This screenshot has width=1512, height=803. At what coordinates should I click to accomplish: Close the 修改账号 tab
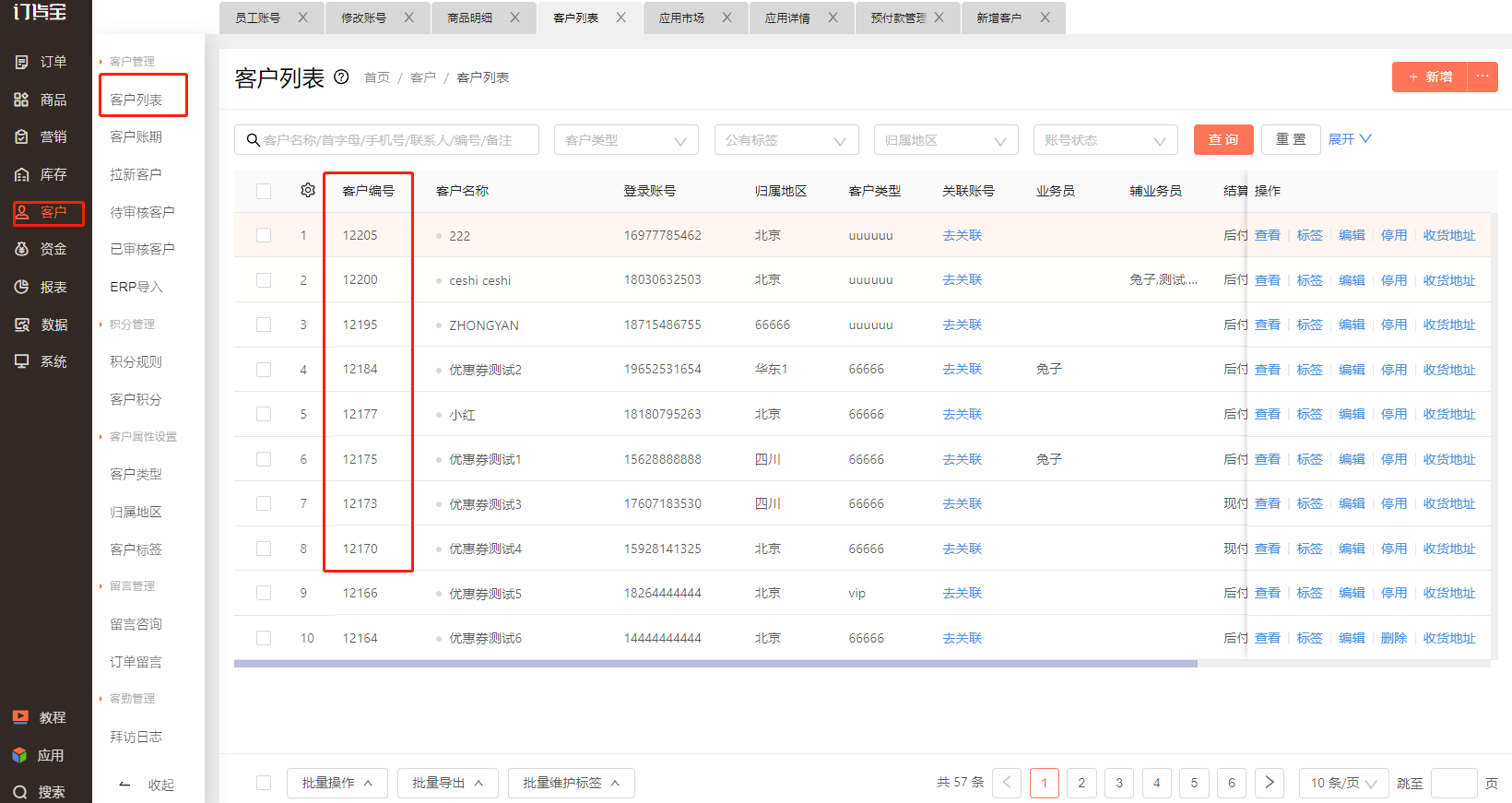(408, 18)
